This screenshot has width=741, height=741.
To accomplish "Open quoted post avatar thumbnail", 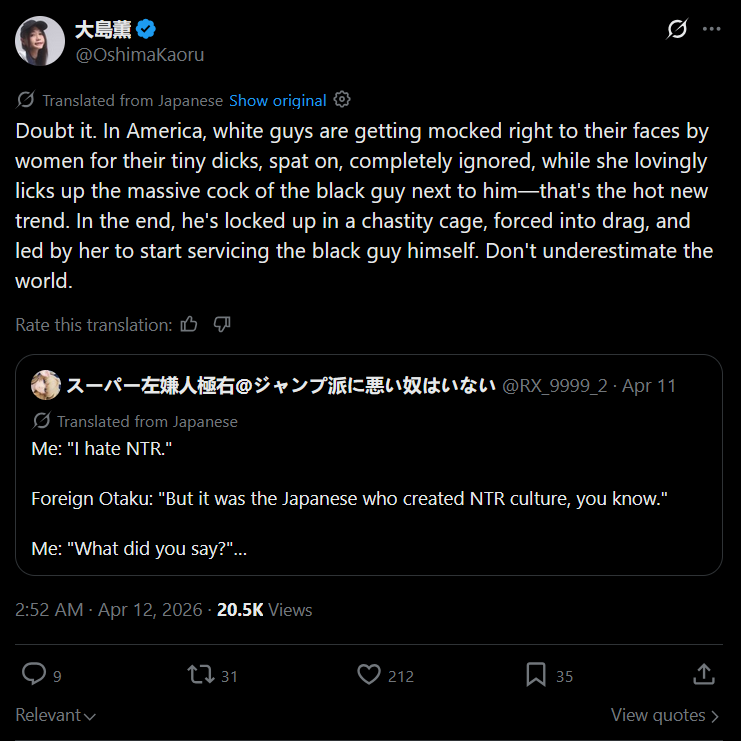I will (x=46, y=385).
